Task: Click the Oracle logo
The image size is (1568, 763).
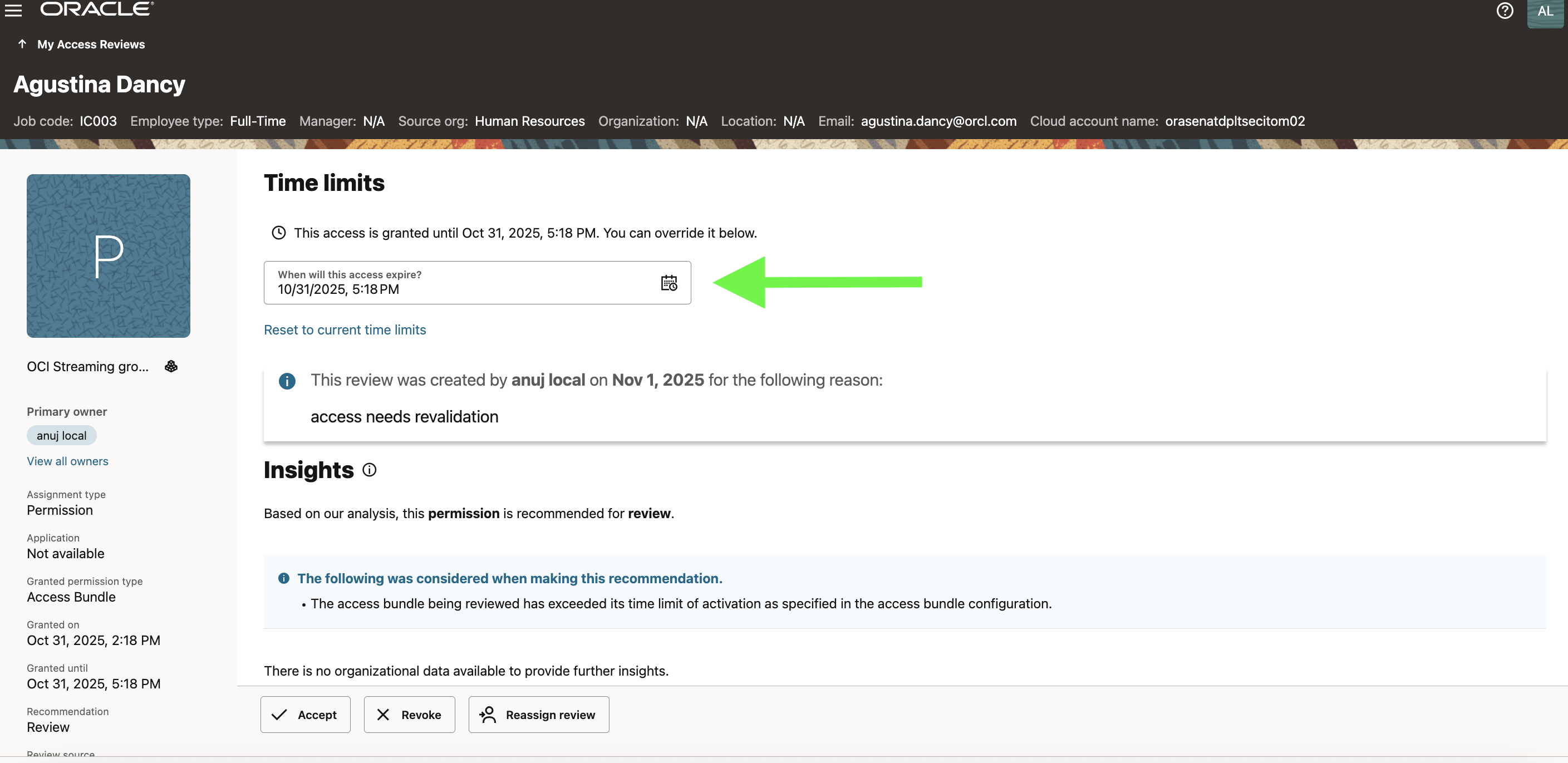Action: pyautogui.click(x=97, y=9)
